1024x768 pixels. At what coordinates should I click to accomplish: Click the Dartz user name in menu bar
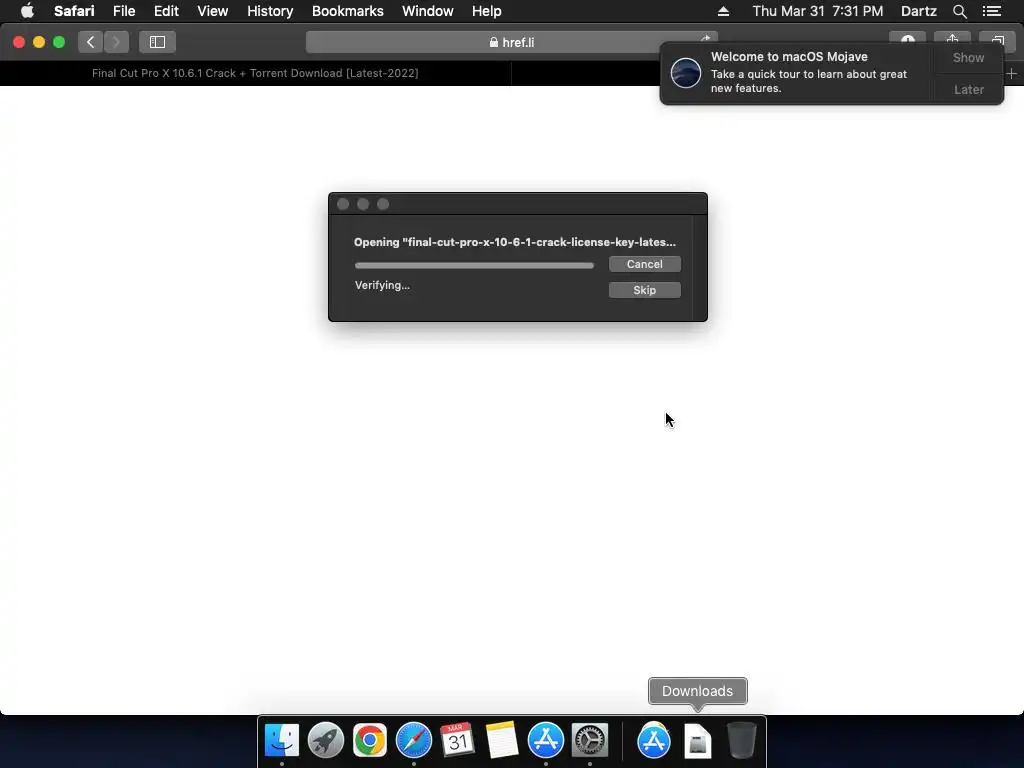coord(918,11)
